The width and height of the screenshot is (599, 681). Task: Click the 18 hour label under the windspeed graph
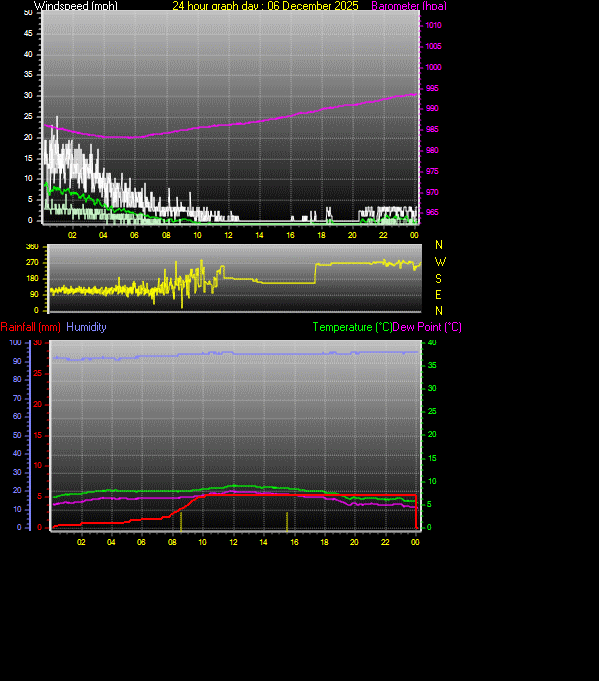pos(321,235)
